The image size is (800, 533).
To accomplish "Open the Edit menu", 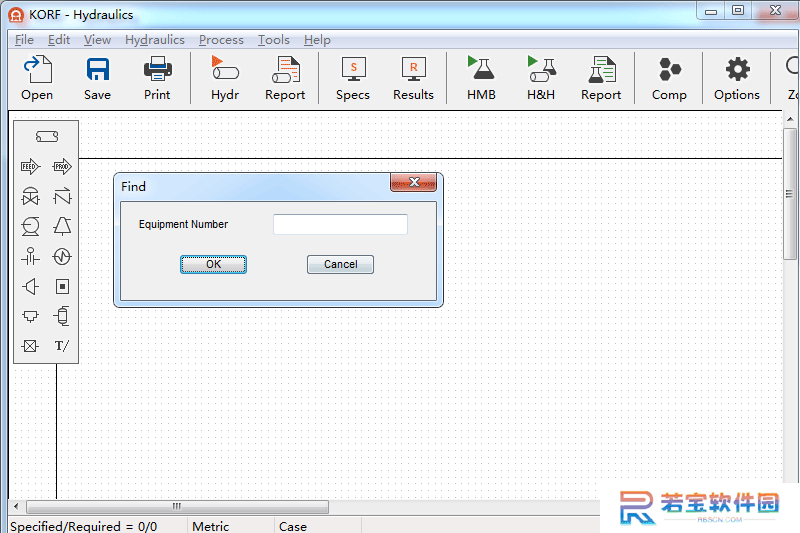I will (x=59, y=40).
